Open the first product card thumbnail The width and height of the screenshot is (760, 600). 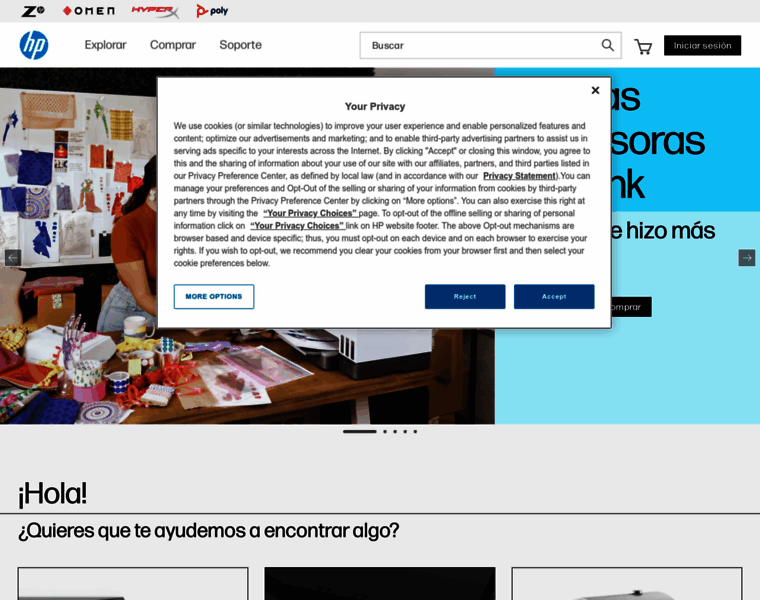pyautogui.click(x=133, y=584)
